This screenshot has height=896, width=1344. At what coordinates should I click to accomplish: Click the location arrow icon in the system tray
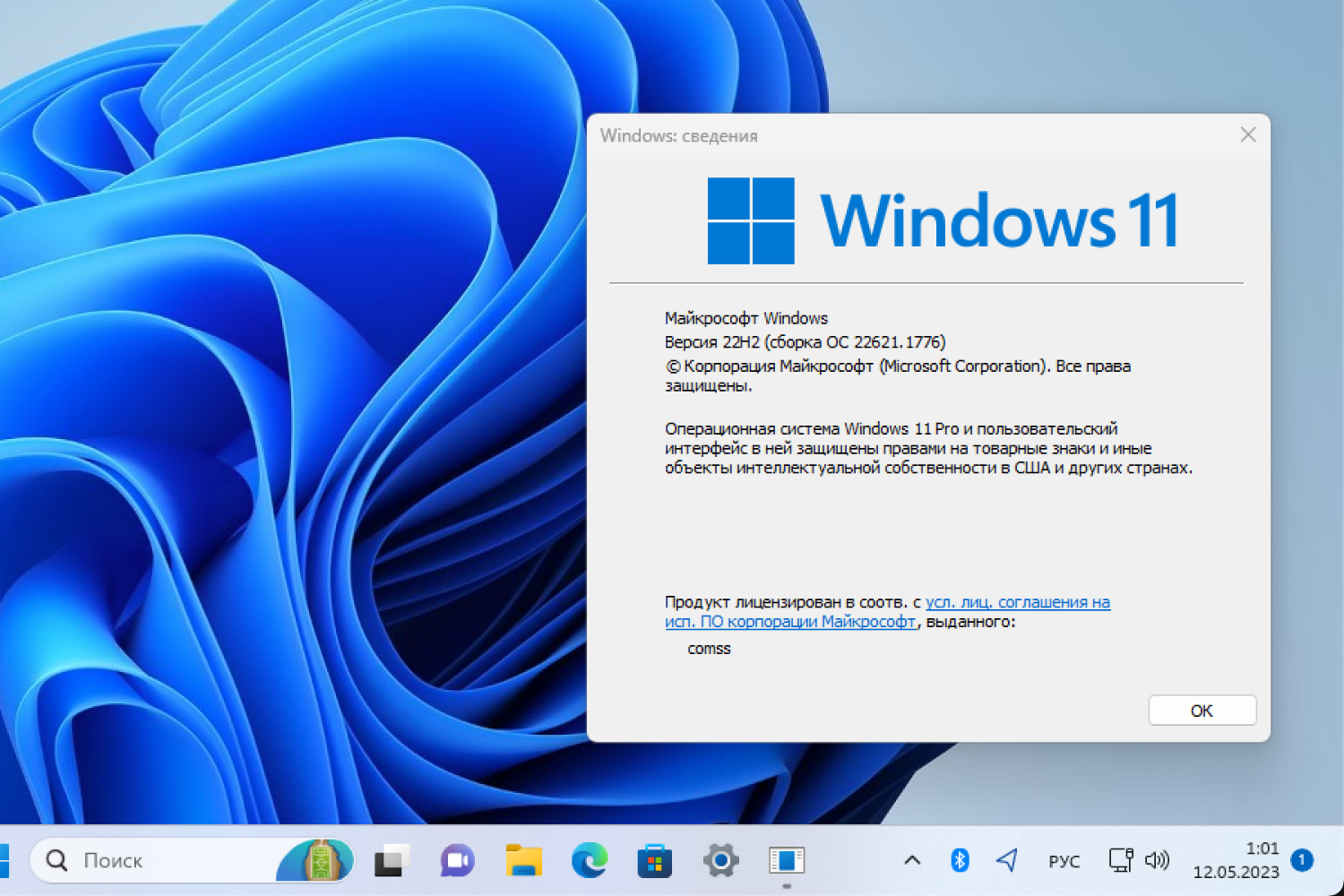1007,860
